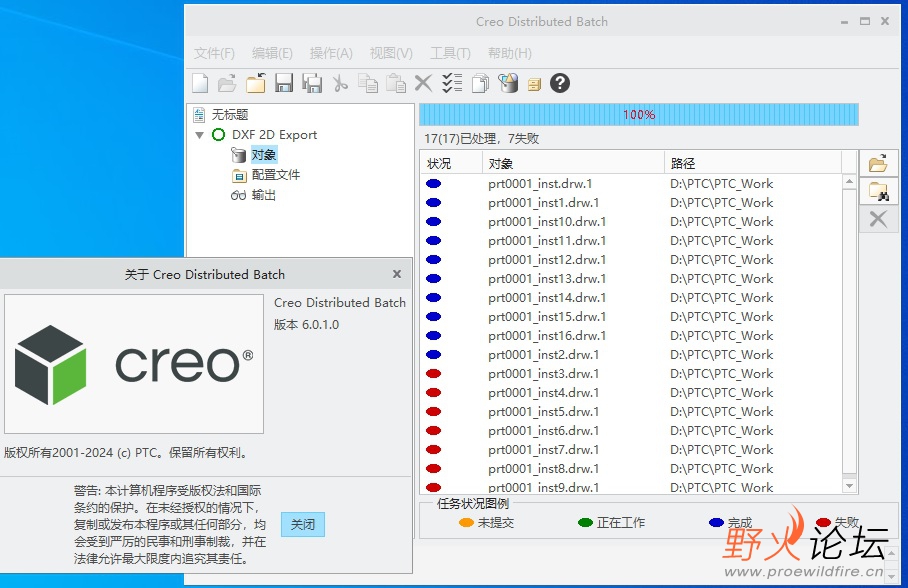Image resolution: width=908 pixels, height=588 pixels.
Task: Click the small cabinet drawer icon
Action: point(534,85)
